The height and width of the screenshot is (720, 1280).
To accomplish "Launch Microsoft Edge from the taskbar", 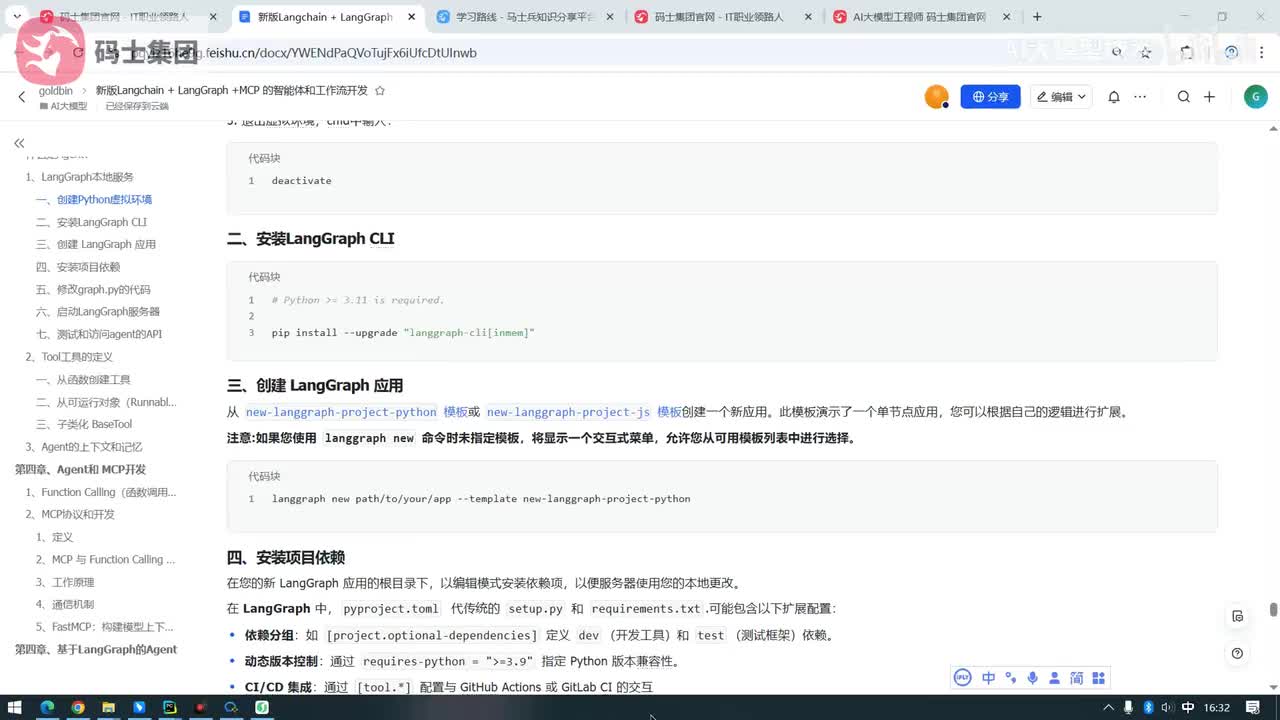I will click(x=47, y=707).
